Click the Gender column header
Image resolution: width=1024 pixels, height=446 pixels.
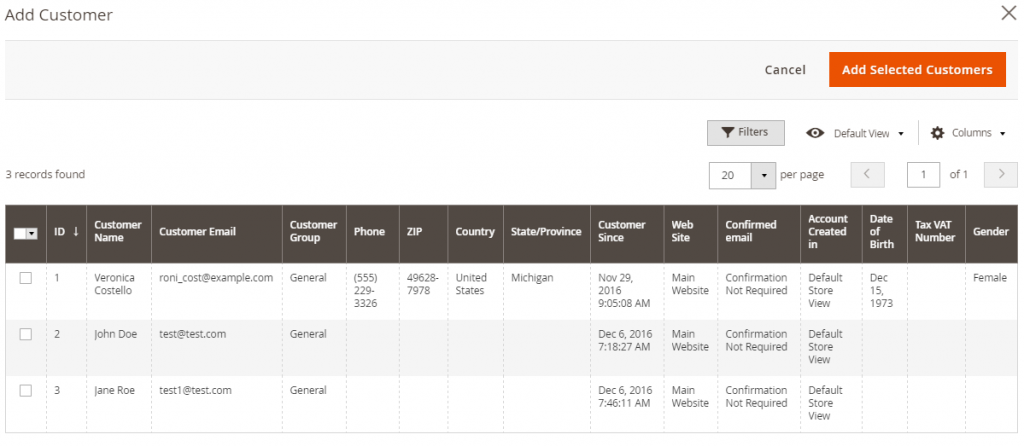(991, 232)
